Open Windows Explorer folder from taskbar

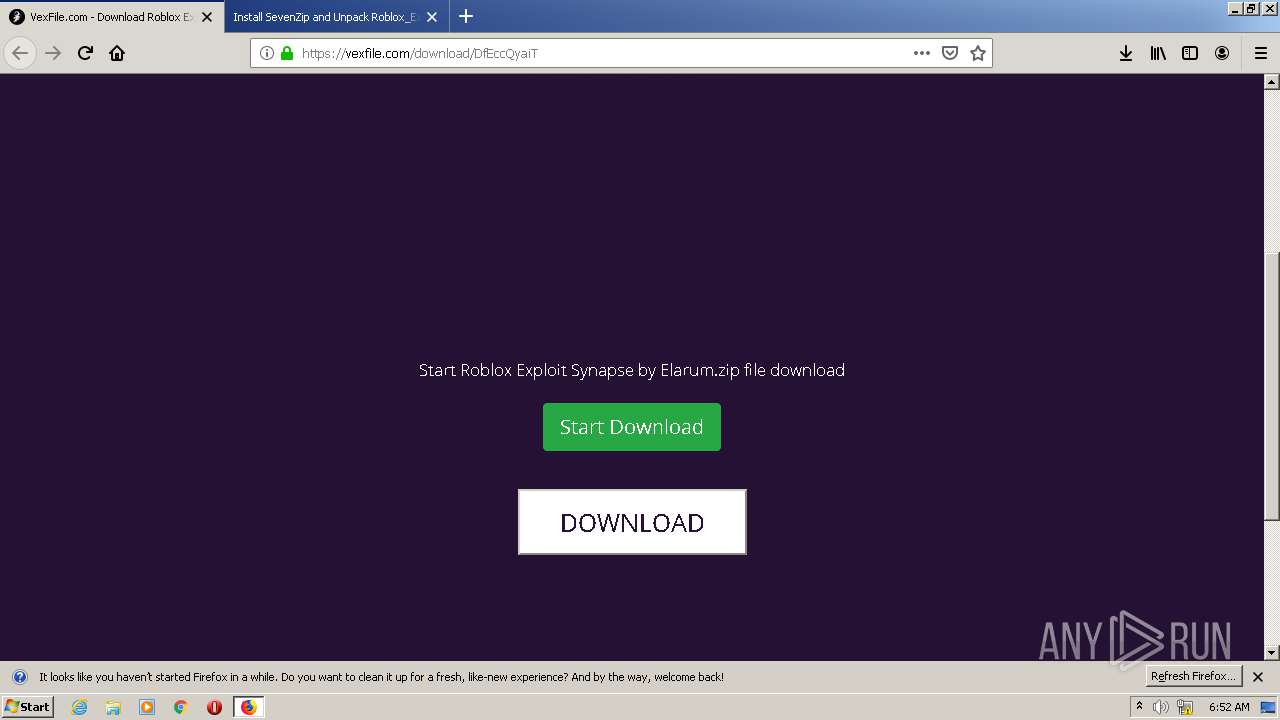tap(113, 707)
